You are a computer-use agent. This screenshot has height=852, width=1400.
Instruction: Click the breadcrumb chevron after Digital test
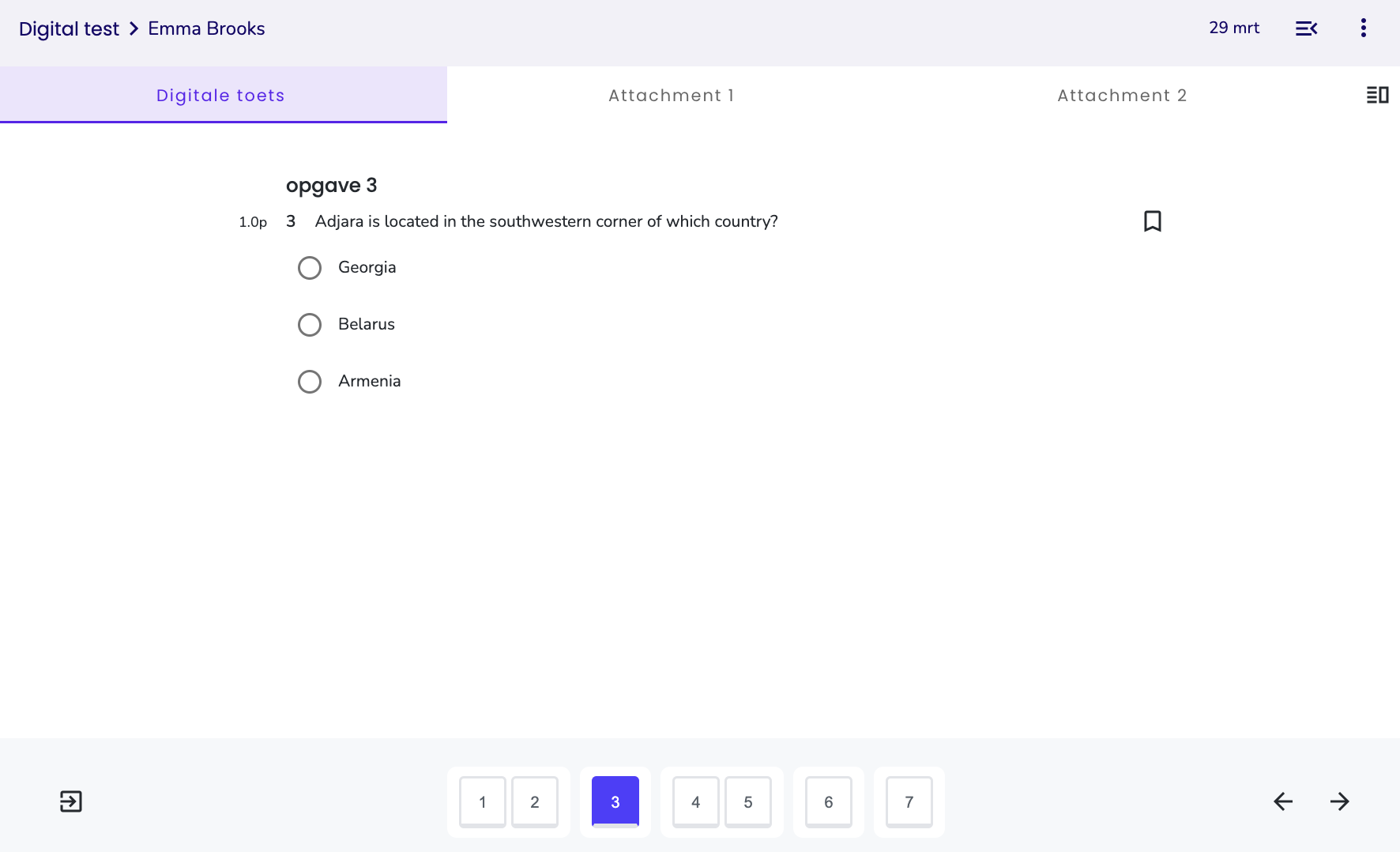pyautogui.click(x=134, y=28)
